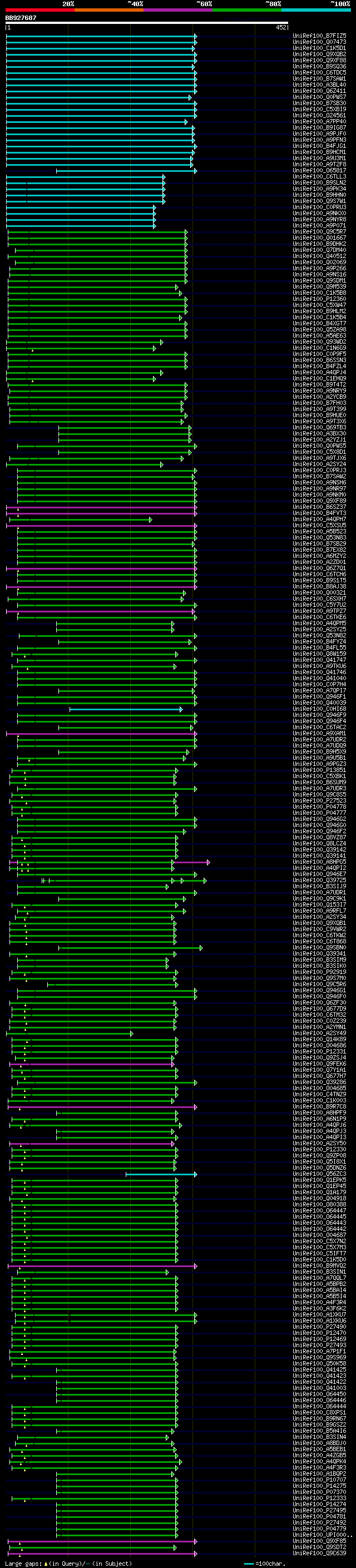Click the green ~80% identity legend segment
This screenshot has width=356, height=1568.
(247, 10)
